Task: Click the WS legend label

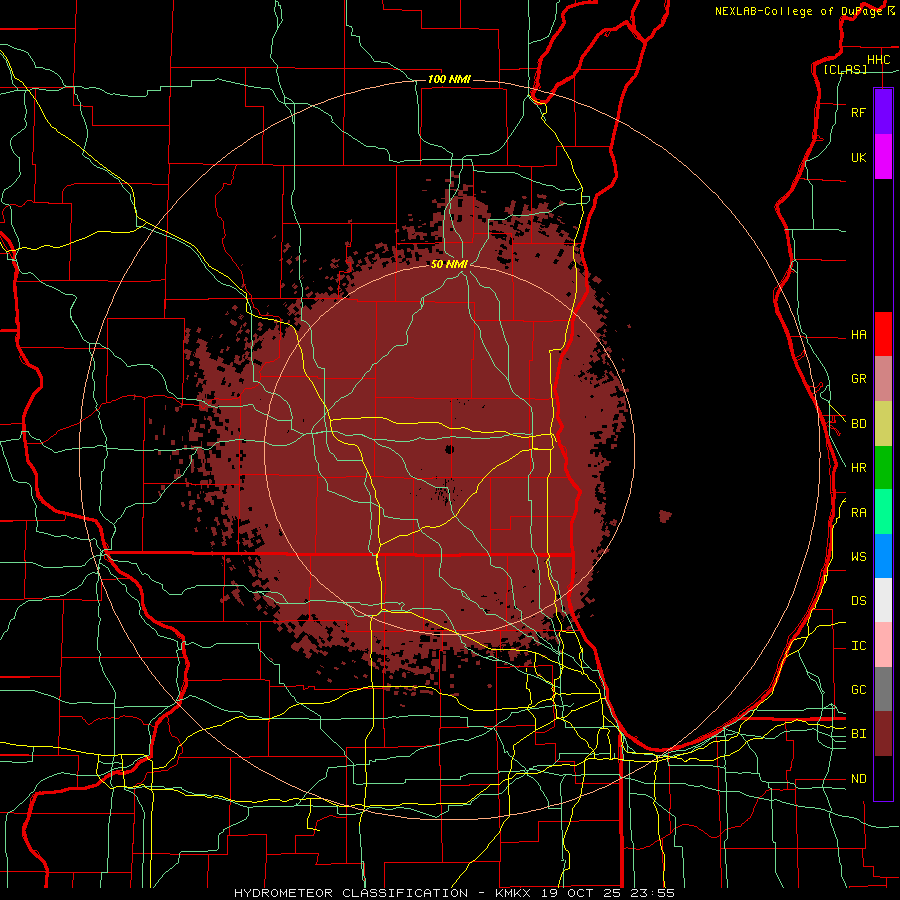Action: tap(858, 556)
